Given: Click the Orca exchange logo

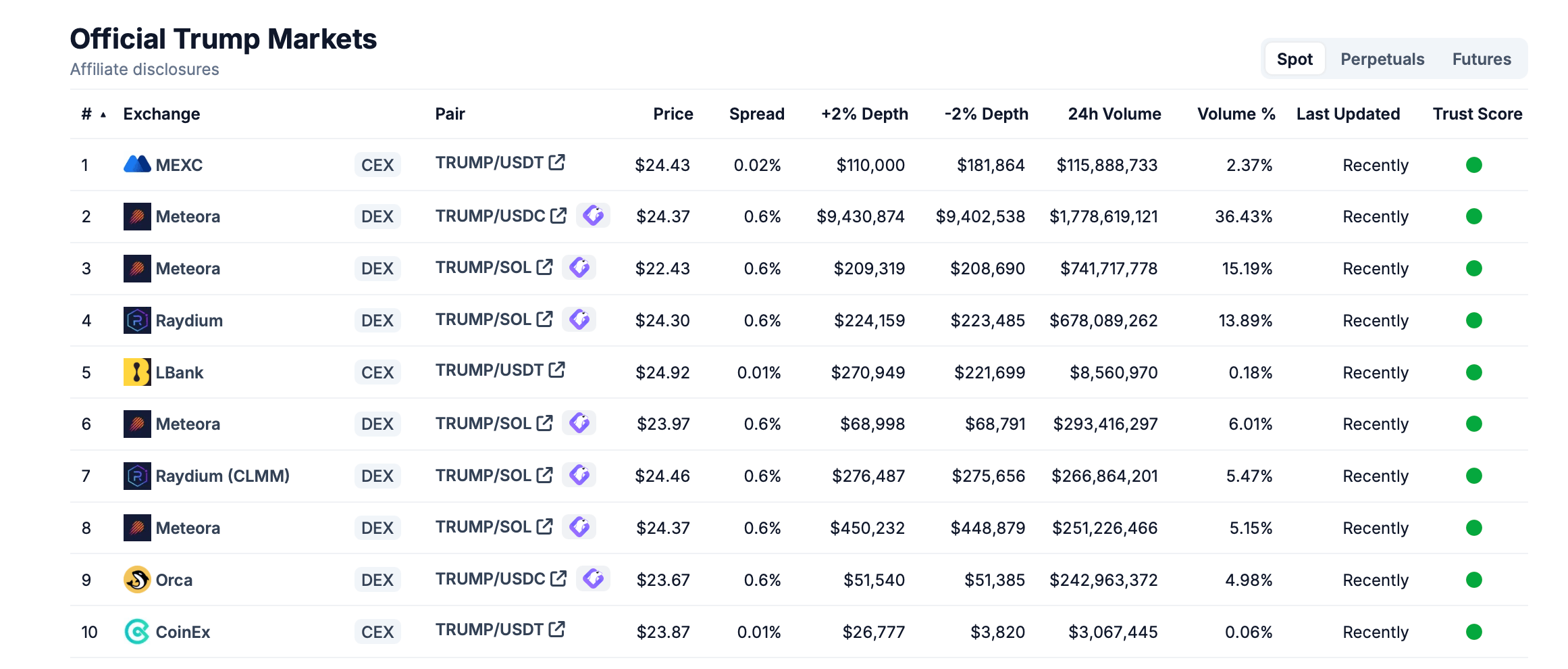Looking at the screenshot, I should (137, 580).
